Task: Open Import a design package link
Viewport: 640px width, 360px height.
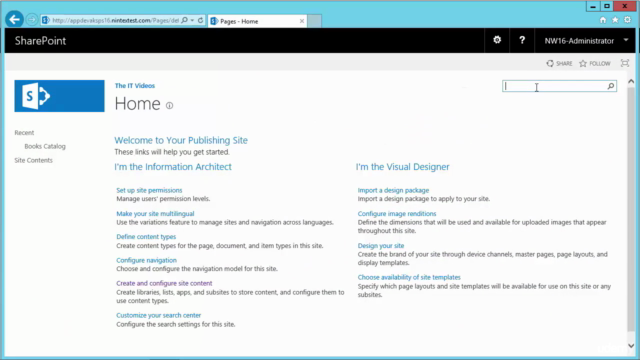Action: 393,190
